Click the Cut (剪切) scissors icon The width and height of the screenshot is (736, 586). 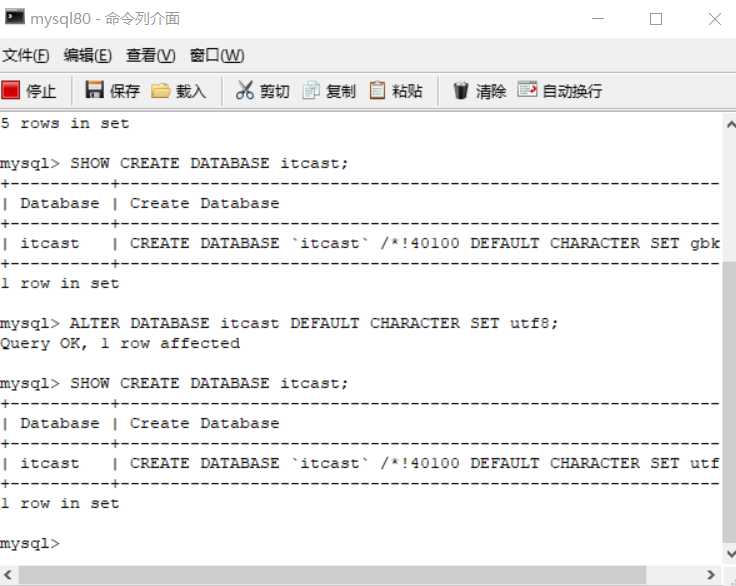pyautogui.click(x=245, y=90)
